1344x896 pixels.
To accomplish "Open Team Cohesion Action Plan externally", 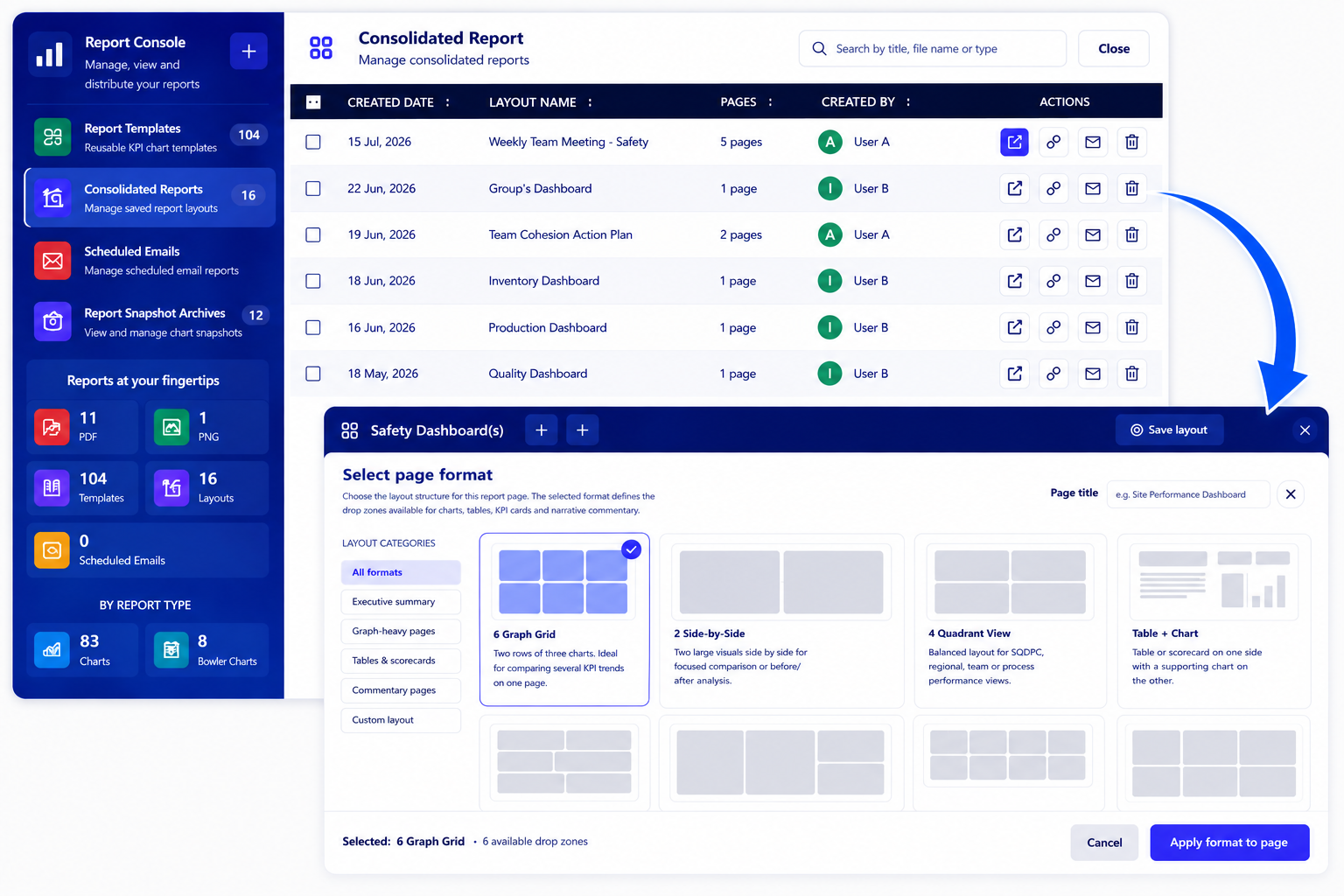I will (1014, 234).
